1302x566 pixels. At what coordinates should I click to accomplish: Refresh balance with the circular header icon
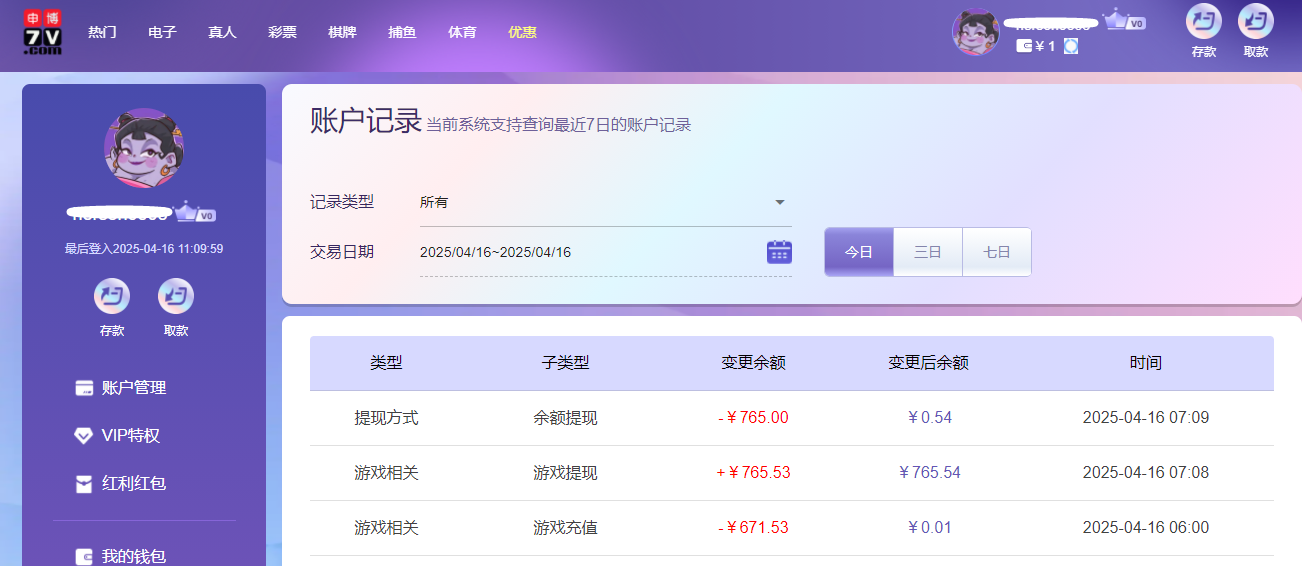coord(1071,46)
